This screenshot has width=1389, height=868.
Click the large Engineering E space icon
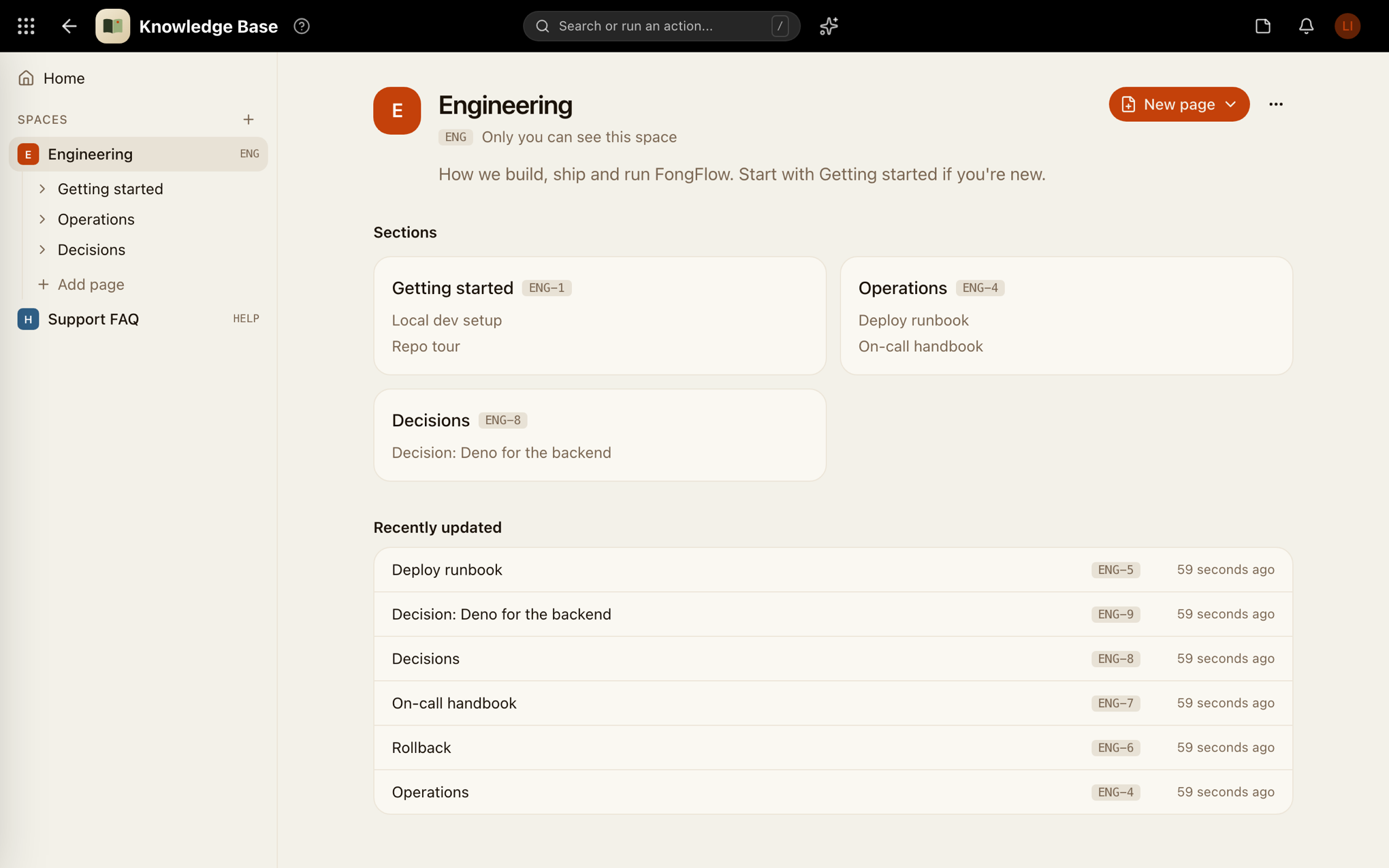pos(397,110)
